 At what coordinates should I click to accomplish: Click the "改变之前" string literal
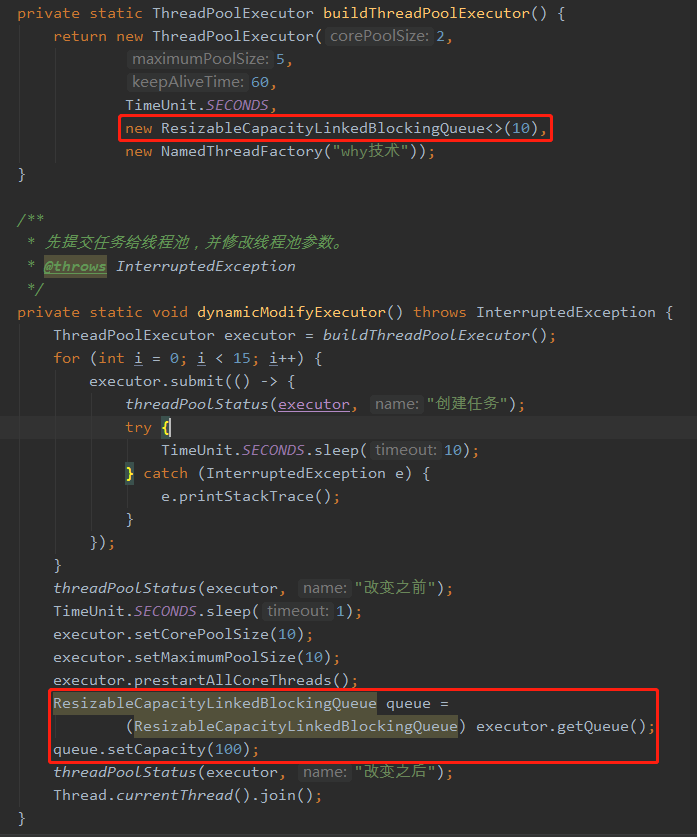[395, 588]
